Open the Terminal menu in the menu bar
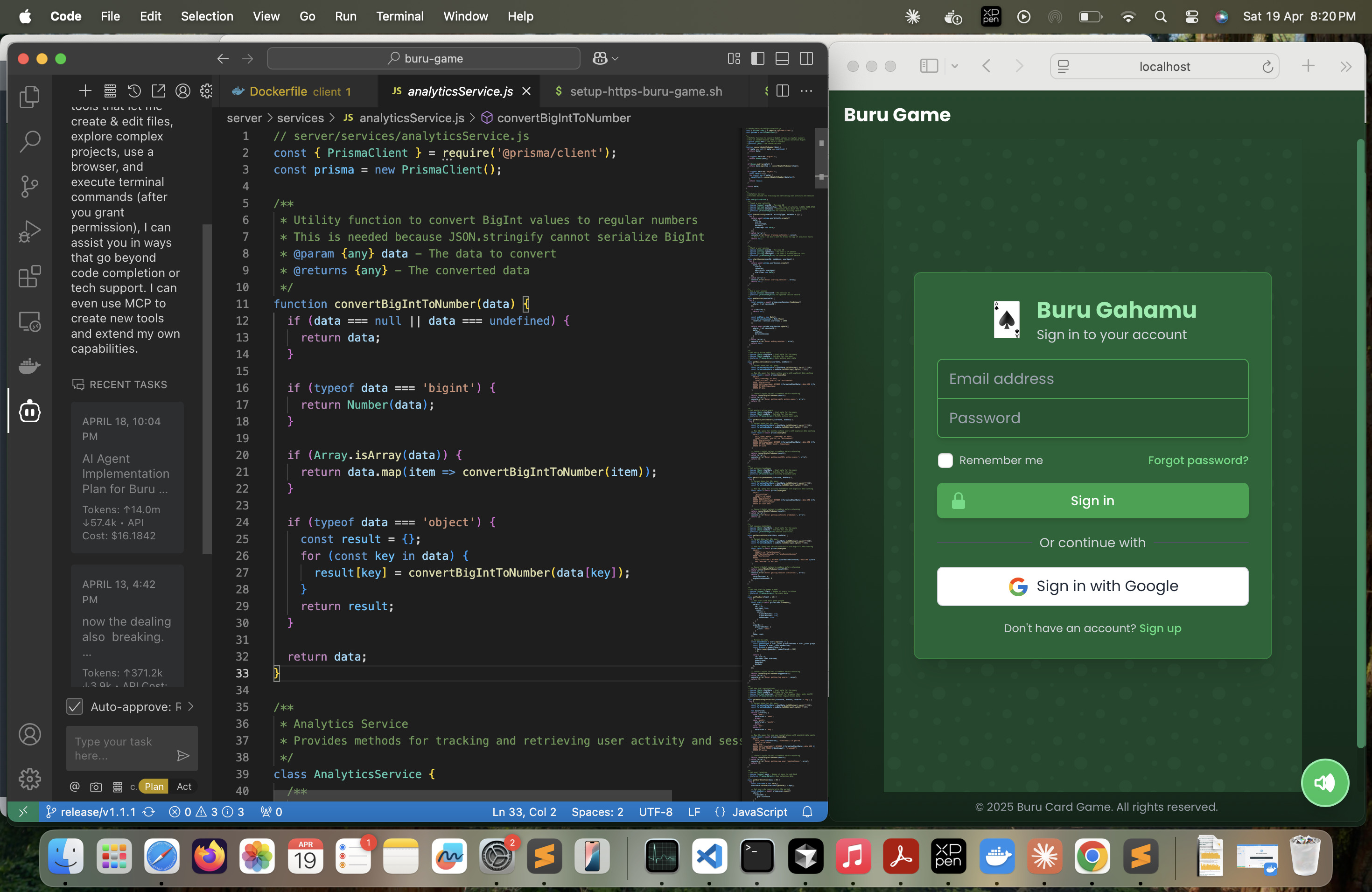This screenshot has width=1372, height=892. pyautogui.click(x=399, y=16)
